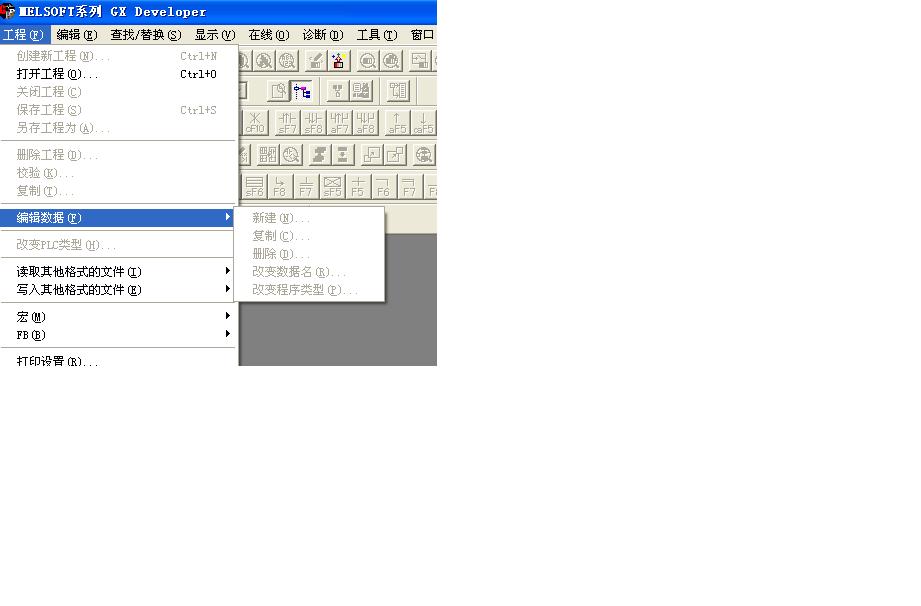This screenshot has width=921, height=606.
Task: Open the 在线 (O) menu
Action: click(269, 35)
